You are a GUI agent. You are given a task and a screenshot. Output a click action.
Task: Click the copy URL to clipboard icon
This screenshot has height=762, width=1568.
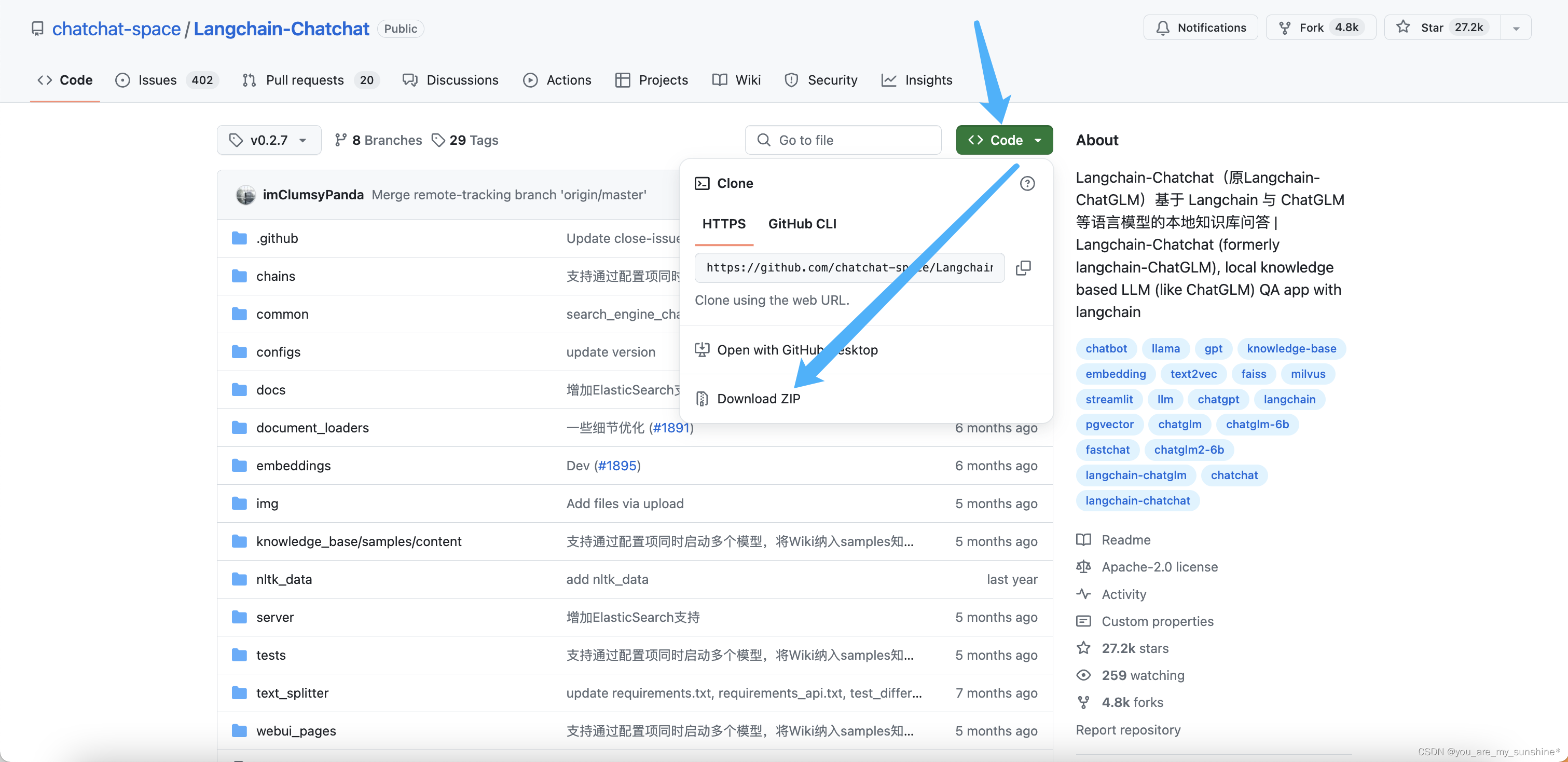point(1023,268)
